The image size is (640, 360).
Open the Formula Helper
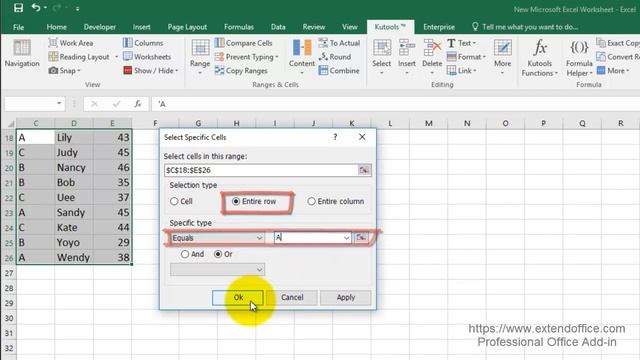point(579,58)
